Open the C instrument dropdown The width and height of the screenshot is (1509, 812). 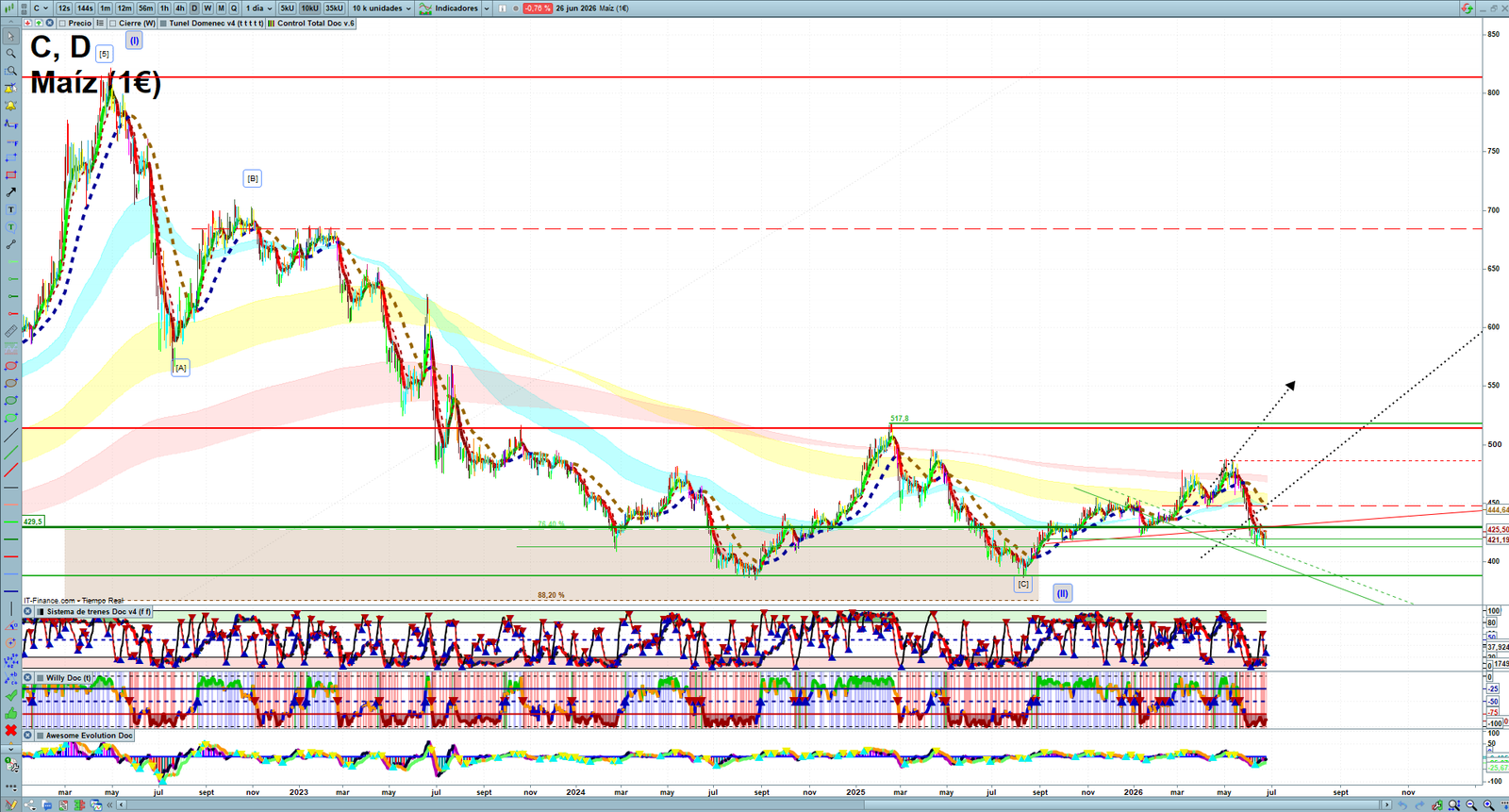tap(41, 8)
